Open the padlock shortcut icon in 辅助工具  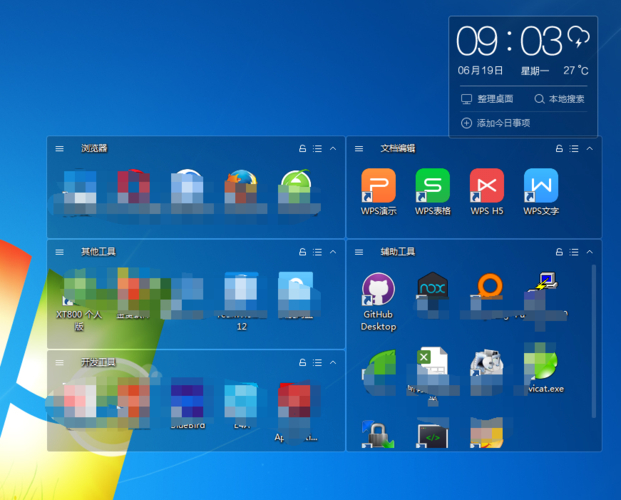(377, 435)
